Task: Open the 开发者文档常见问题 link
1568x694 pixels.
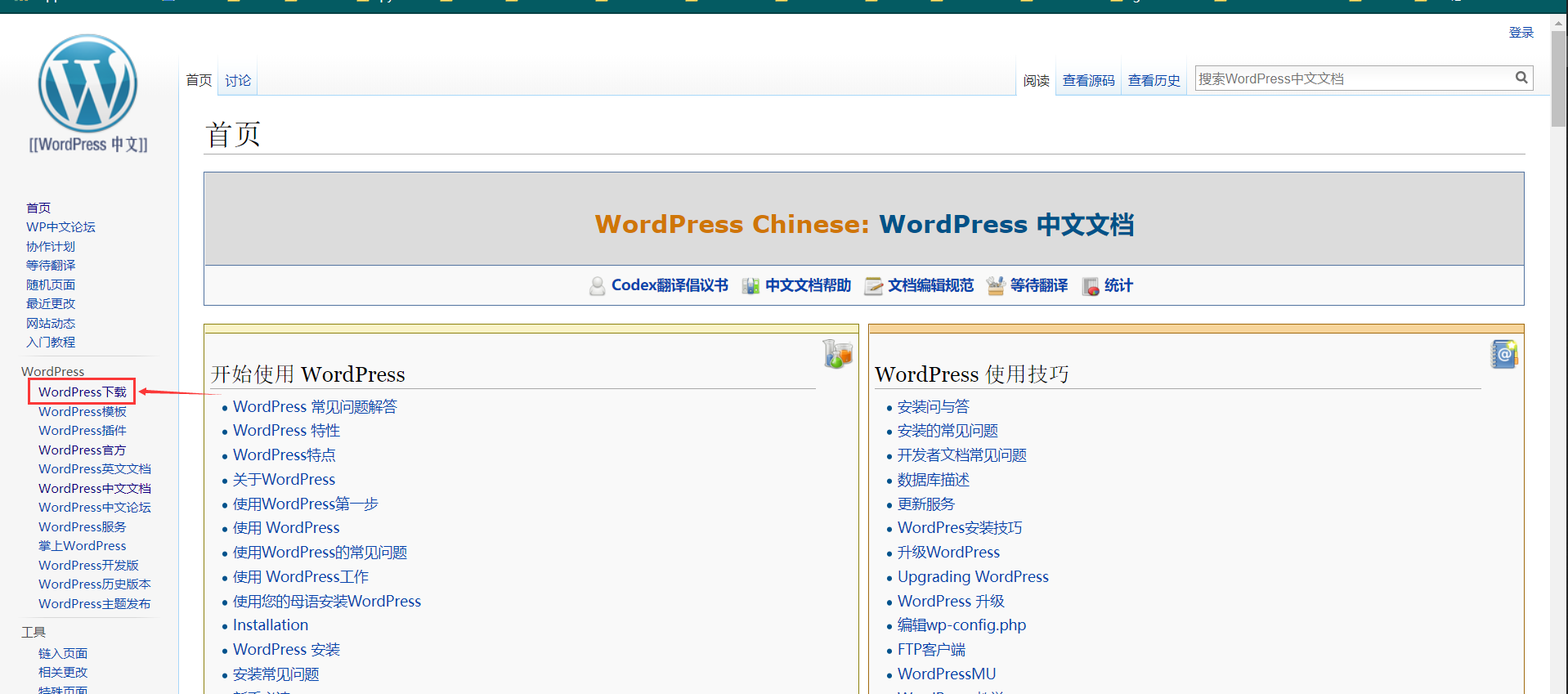Action: (961, 455)
